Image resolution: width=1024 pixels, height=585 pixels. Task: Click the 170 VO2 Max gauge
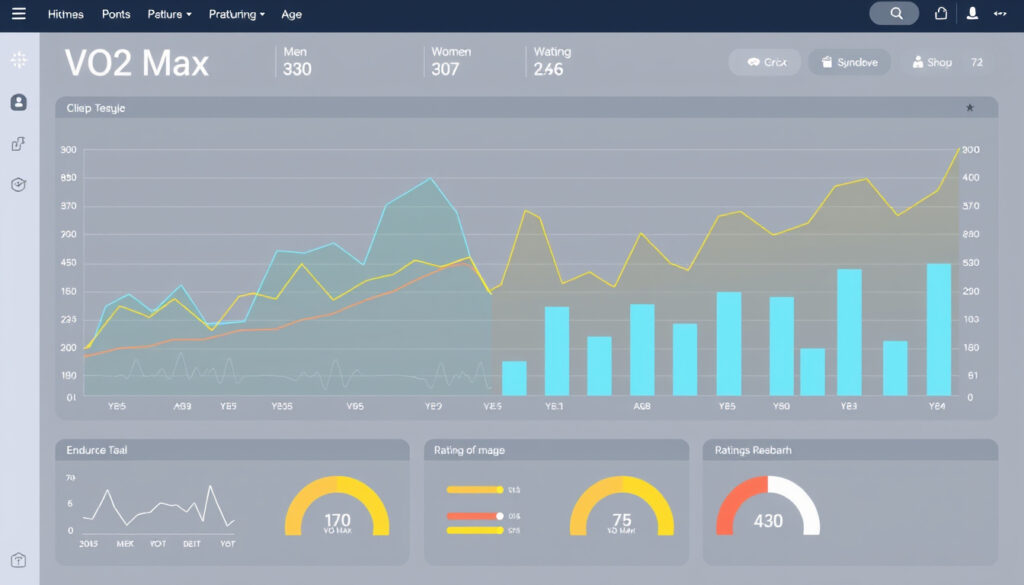[x=337, y=507]
